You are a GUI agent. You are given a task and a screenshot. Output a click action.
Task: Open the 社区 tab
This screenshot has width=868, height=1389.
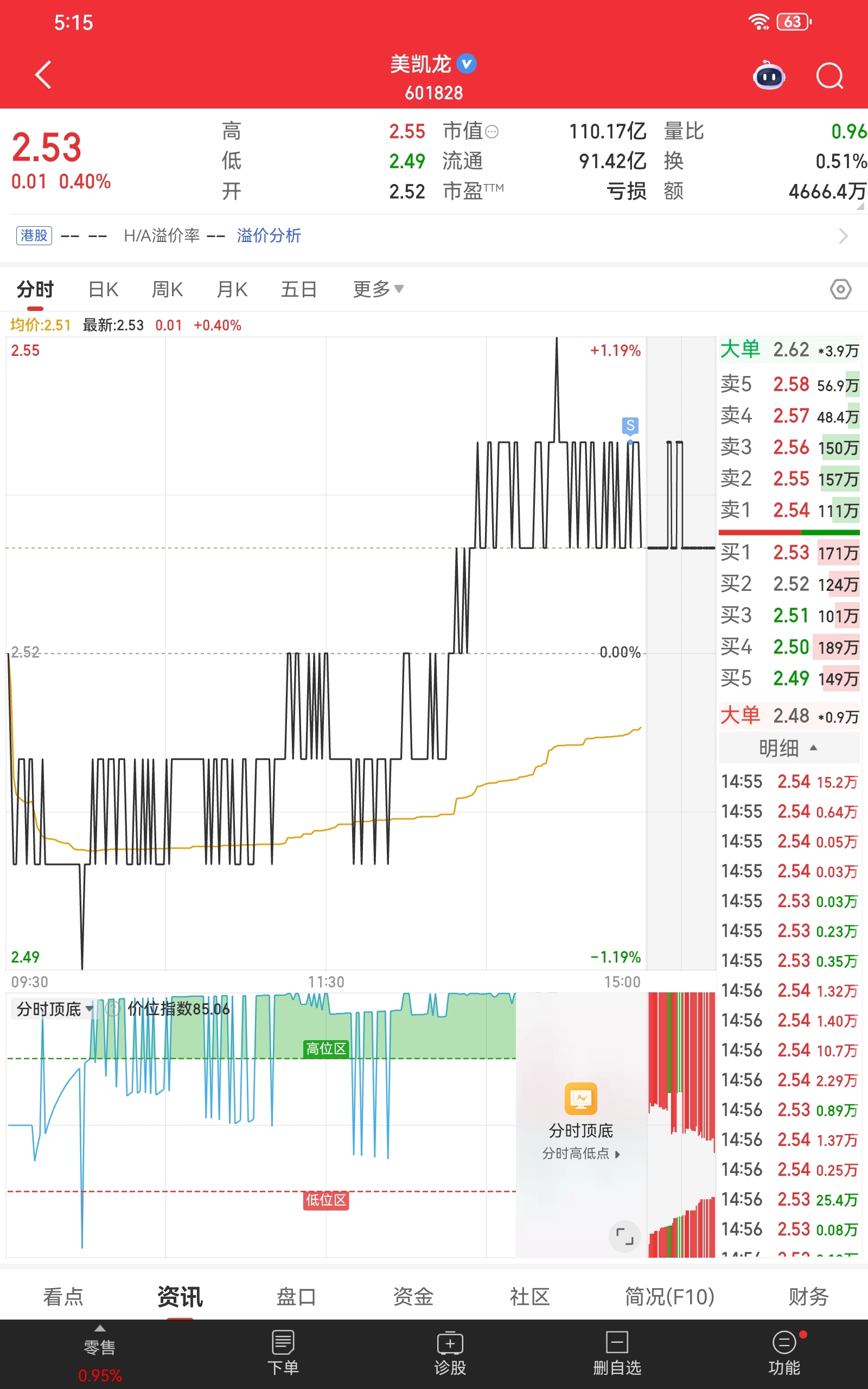(x=530, y=1296)
